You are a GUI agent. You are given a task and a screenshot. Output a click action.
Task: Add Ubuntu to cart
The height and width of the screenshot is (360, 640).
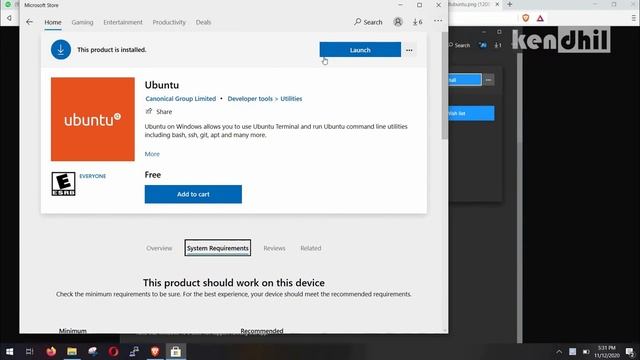point(193,194)
